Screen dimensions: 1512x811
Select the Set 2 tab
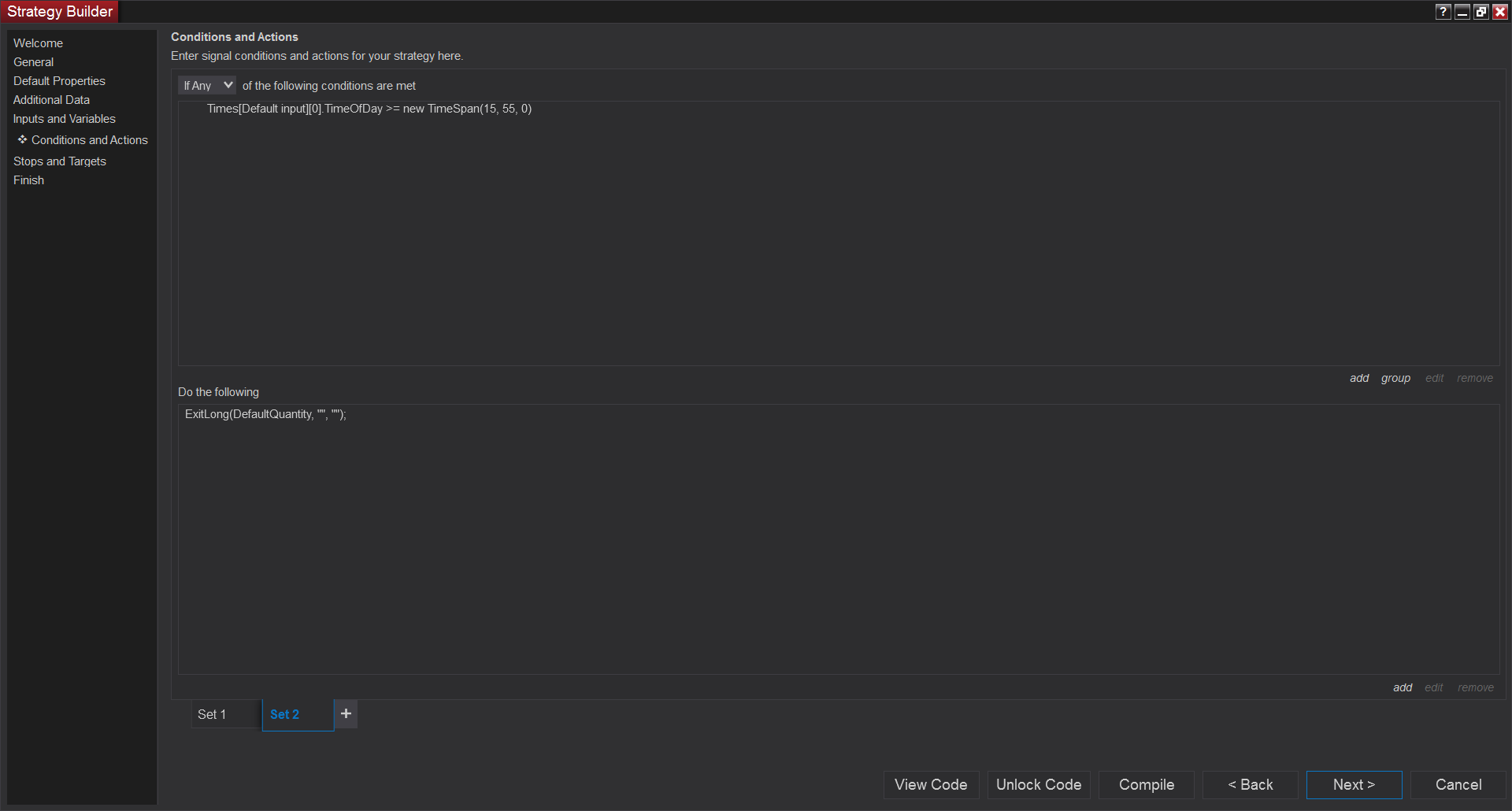pyautogui.click(x=284, y=714)
